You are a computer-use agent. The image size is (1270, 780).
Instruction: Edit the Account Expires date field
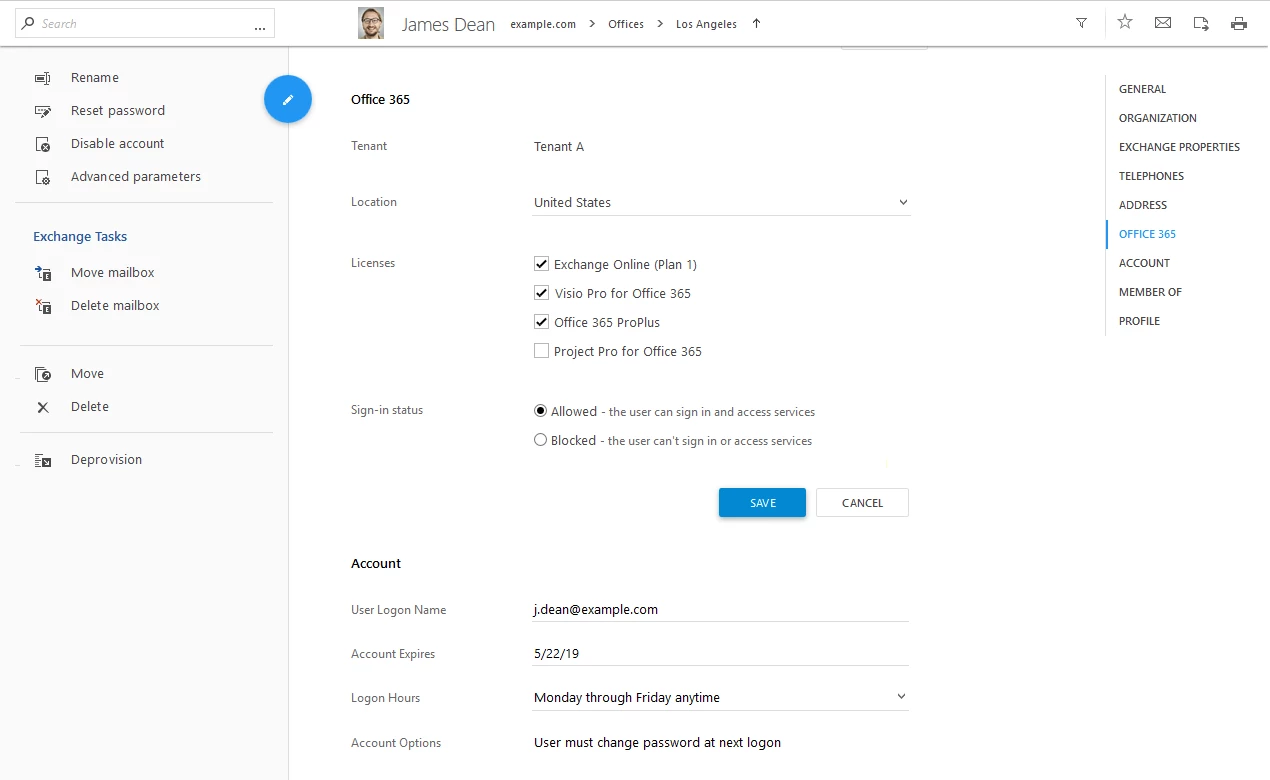721,654
